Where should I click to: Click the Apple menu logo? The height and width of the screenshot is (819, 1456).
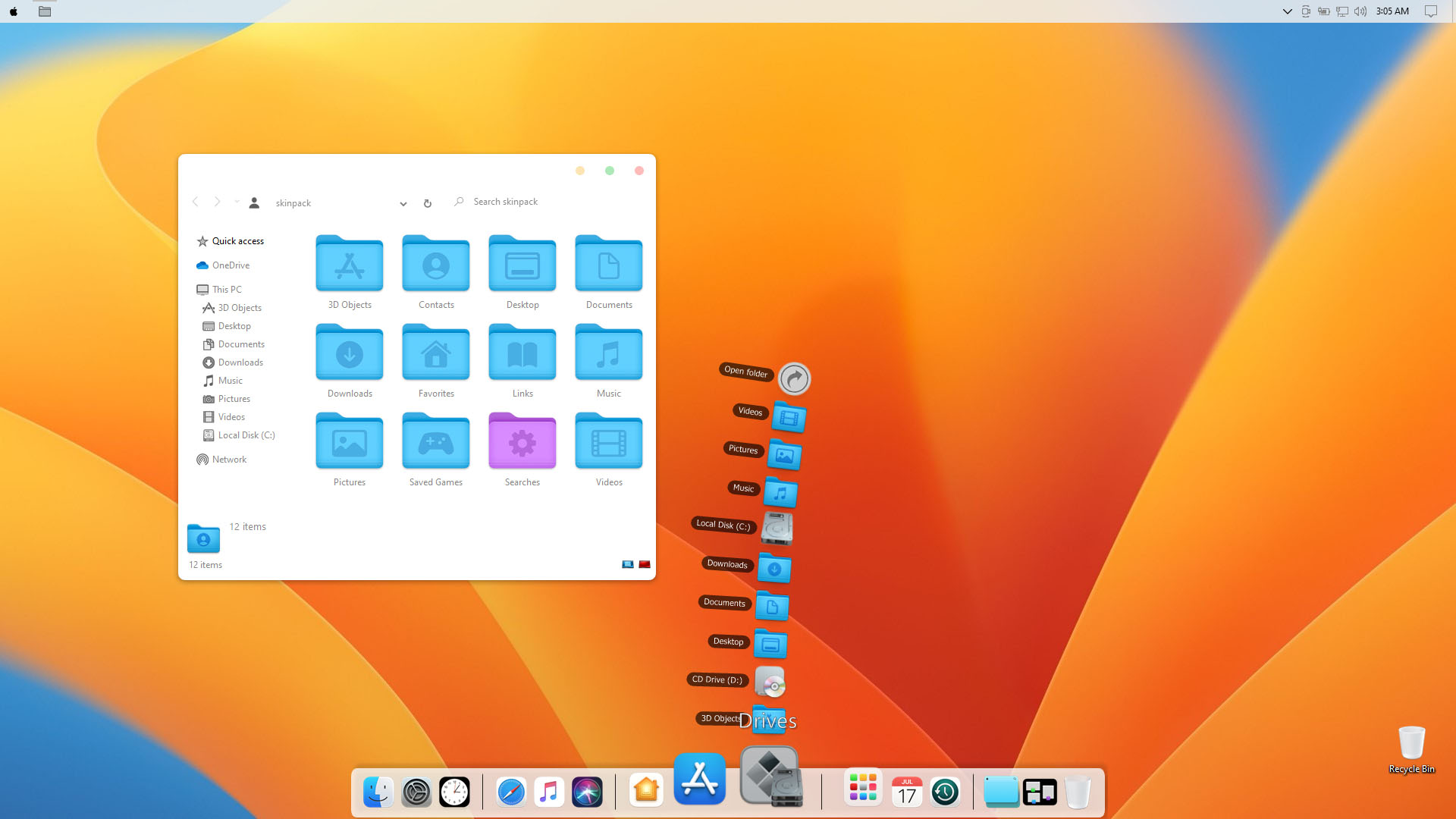(x=14, y=11)
